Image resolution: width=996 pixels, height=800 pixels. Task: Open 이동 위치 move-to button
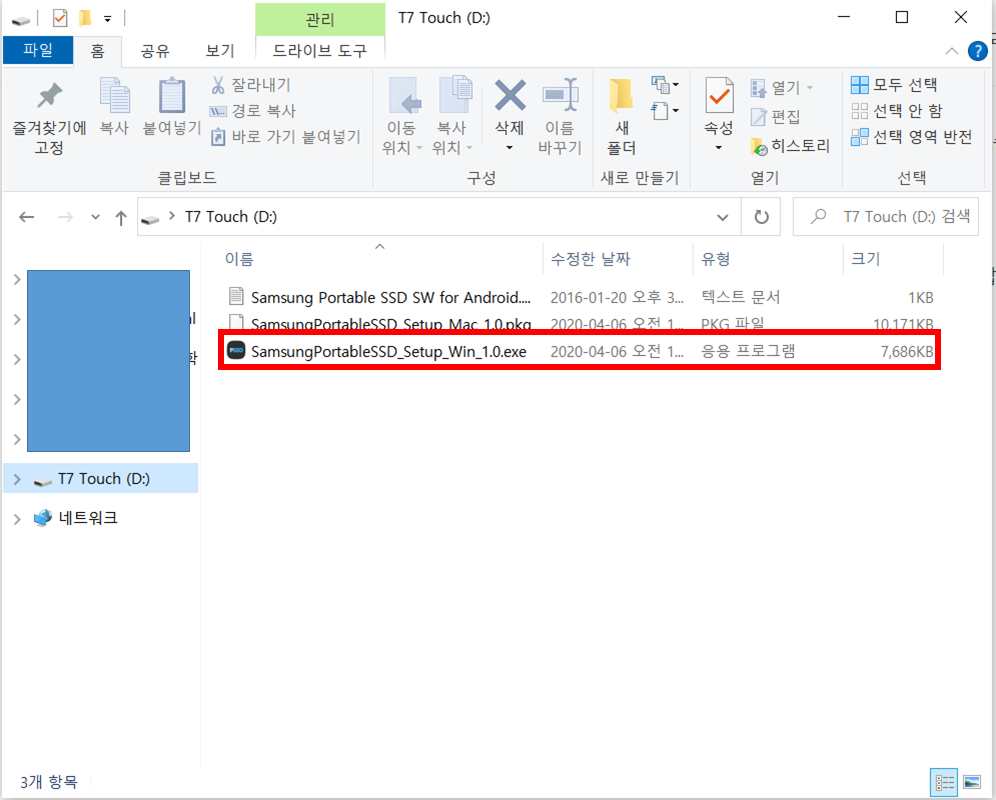point(401,117)
